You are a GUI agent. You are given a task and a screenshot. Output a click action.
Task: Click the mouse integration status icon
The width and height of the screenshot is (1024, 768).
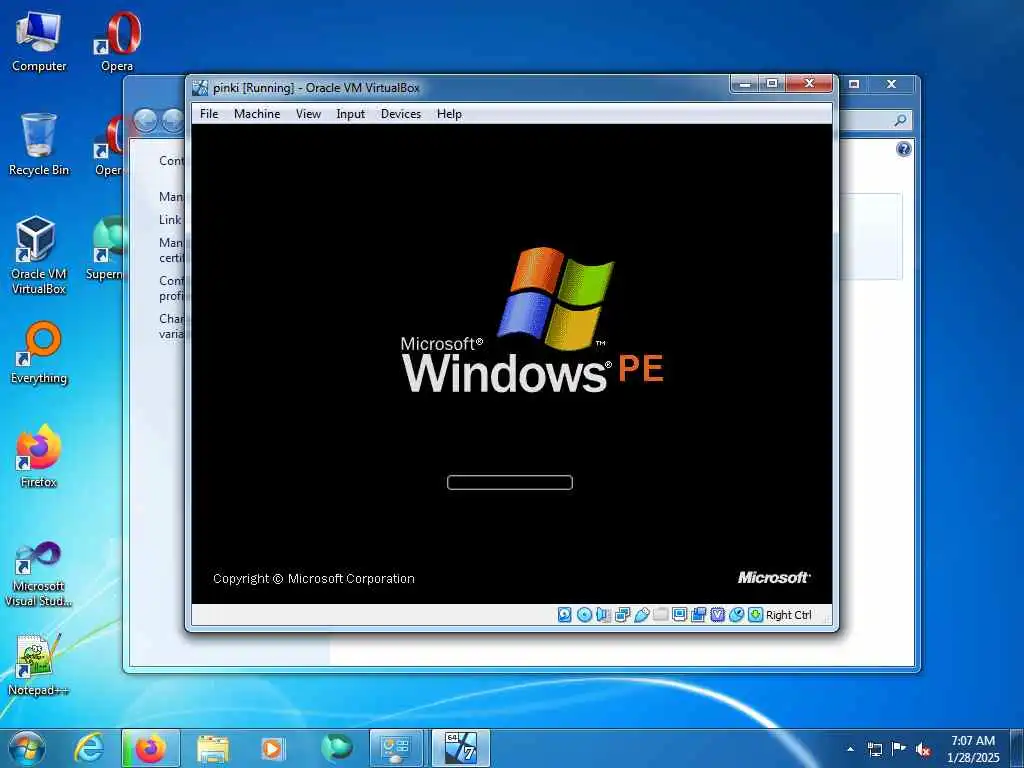click(737, 615)
